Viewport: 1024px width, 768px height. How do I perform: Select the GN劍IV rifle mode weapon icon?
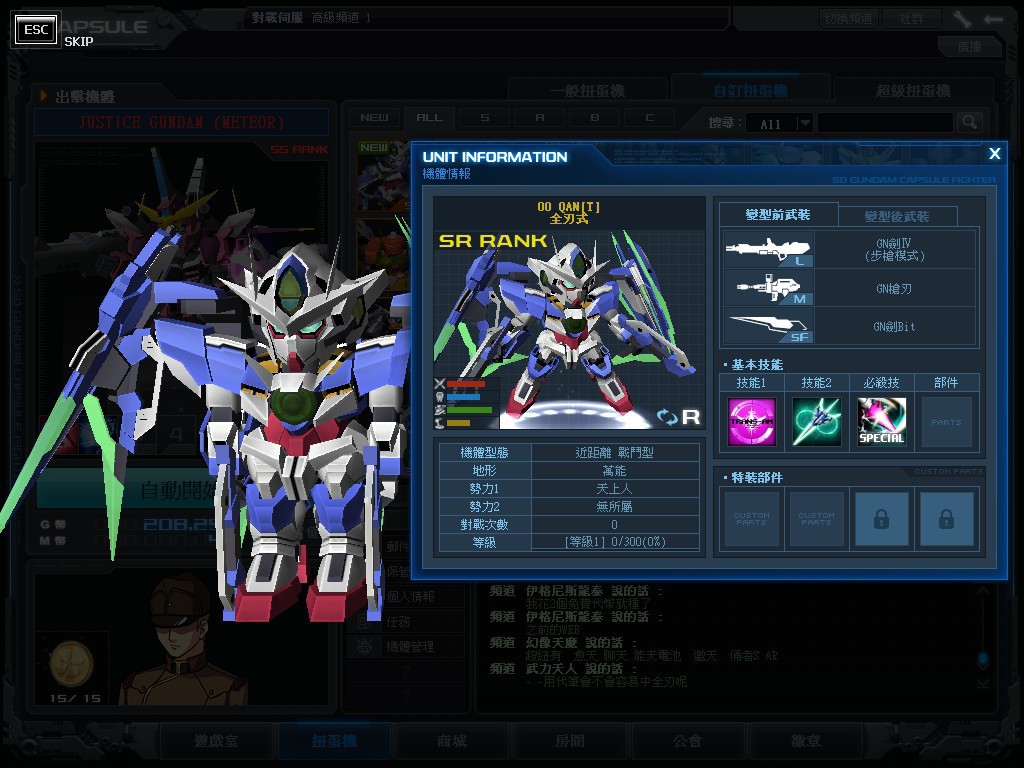coord(768,249)
